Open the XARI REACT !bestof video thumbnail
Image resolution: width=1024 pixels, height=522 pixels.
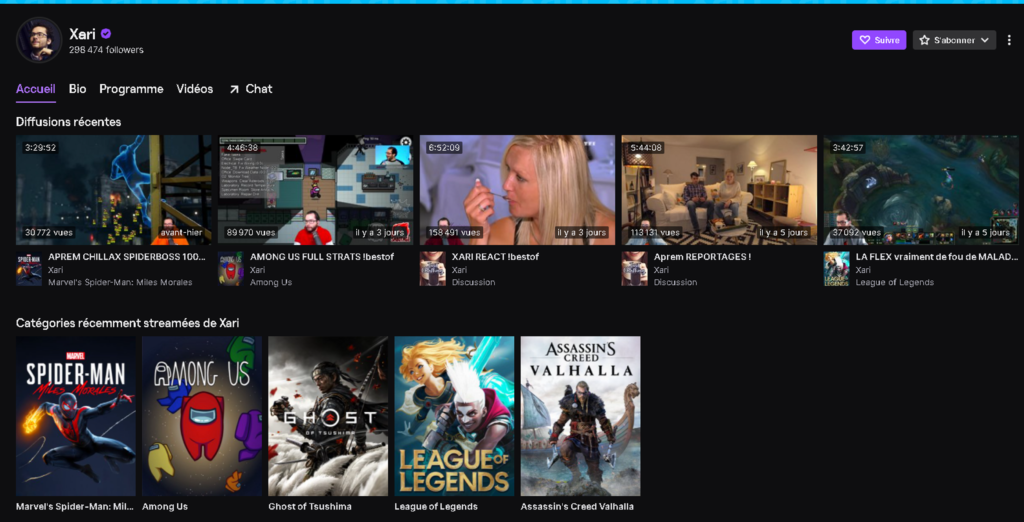pos(517,190)
